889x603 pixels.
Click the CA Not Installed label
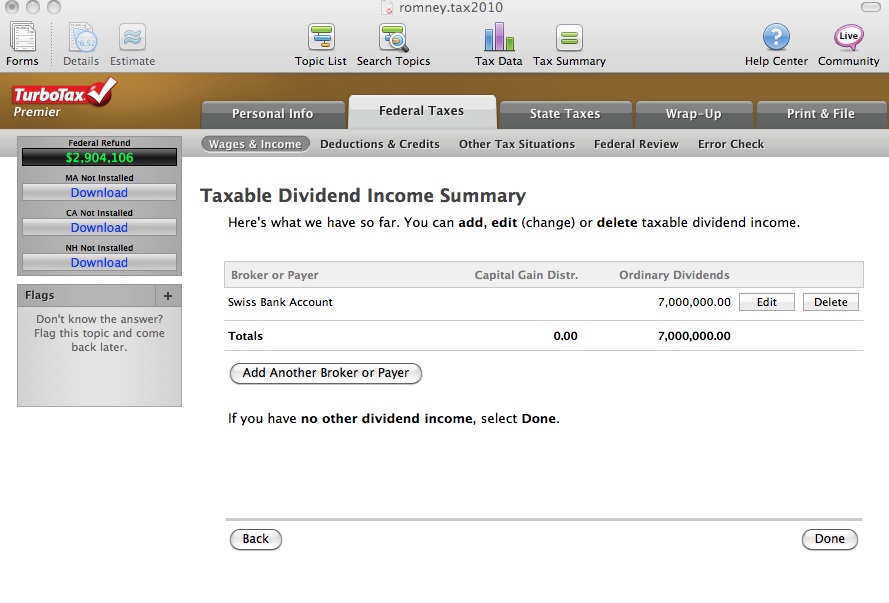[x=99, y=213]
